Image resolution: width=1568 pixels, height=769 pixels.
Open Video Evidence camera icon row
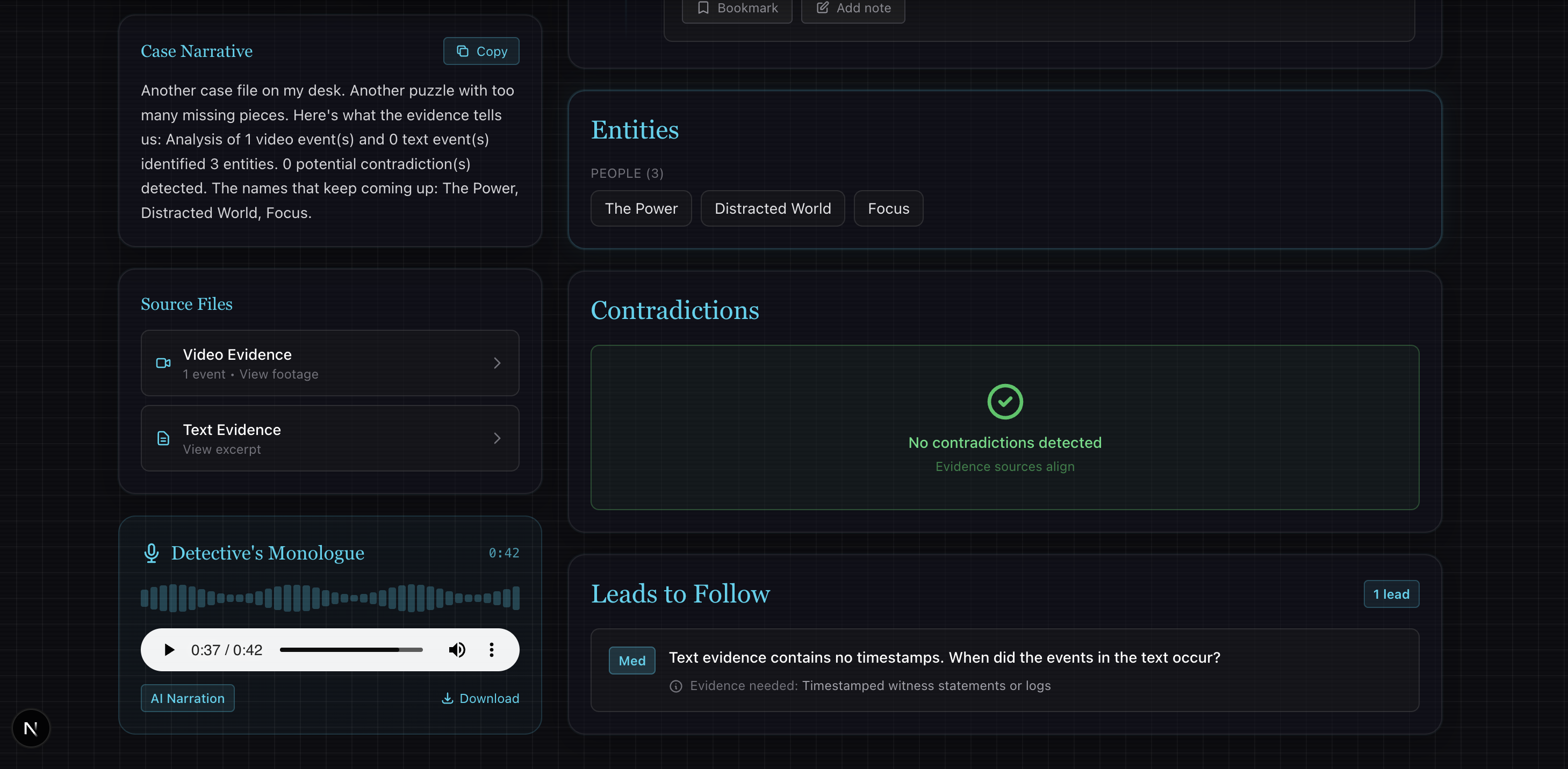coord(163,363)
